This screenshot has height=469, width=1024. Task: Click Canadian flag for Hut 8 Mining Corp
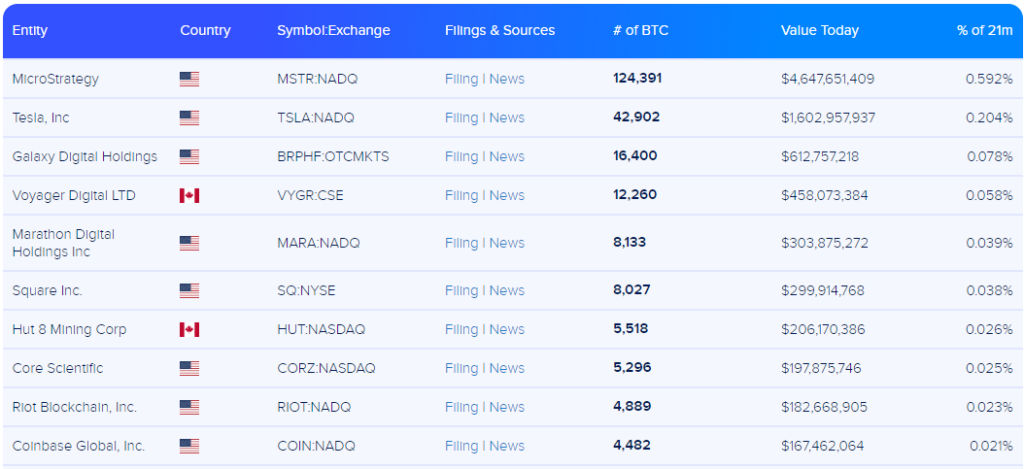[x=189, y=329]
